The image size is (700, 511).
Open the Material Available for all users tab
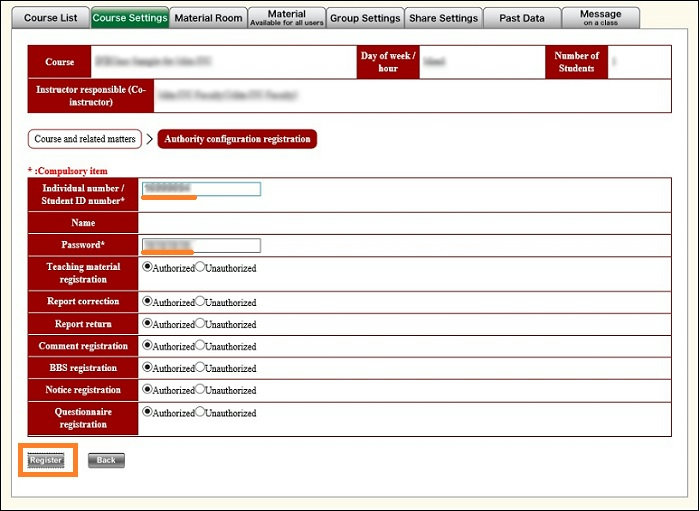point(287,18)
